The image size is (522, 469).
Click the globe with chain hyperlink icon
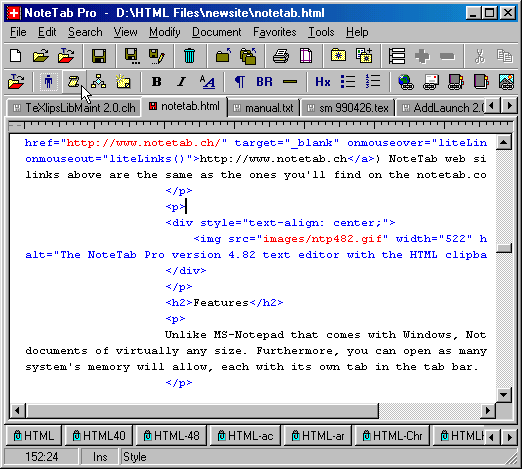pyautogui.click(x=406, y=82)
